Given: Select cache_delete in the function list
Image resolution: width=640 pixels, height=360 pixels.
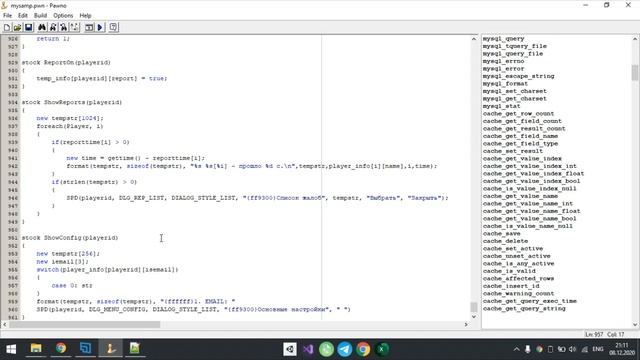Looking at the screenshot, I should (505, 241).
